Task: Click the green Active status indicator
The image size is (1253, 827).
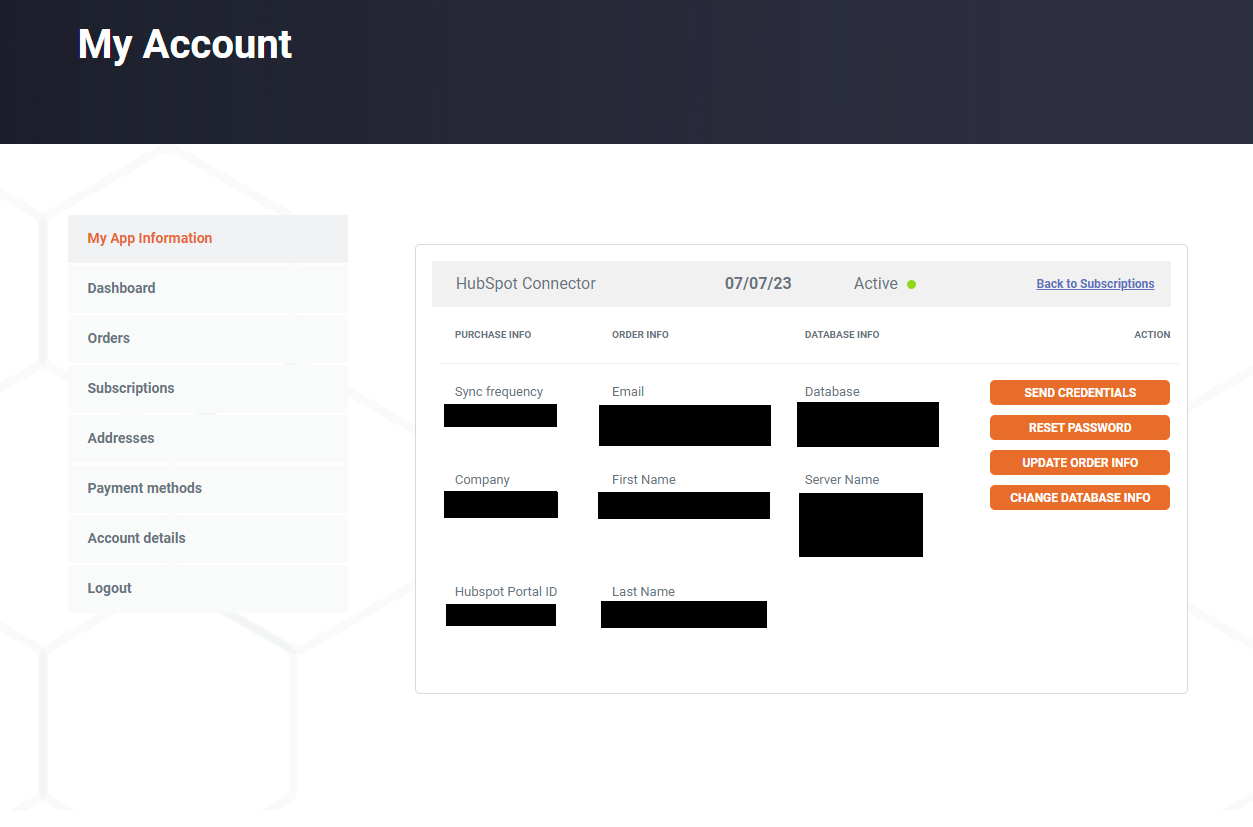Action: tap(911, 283)
